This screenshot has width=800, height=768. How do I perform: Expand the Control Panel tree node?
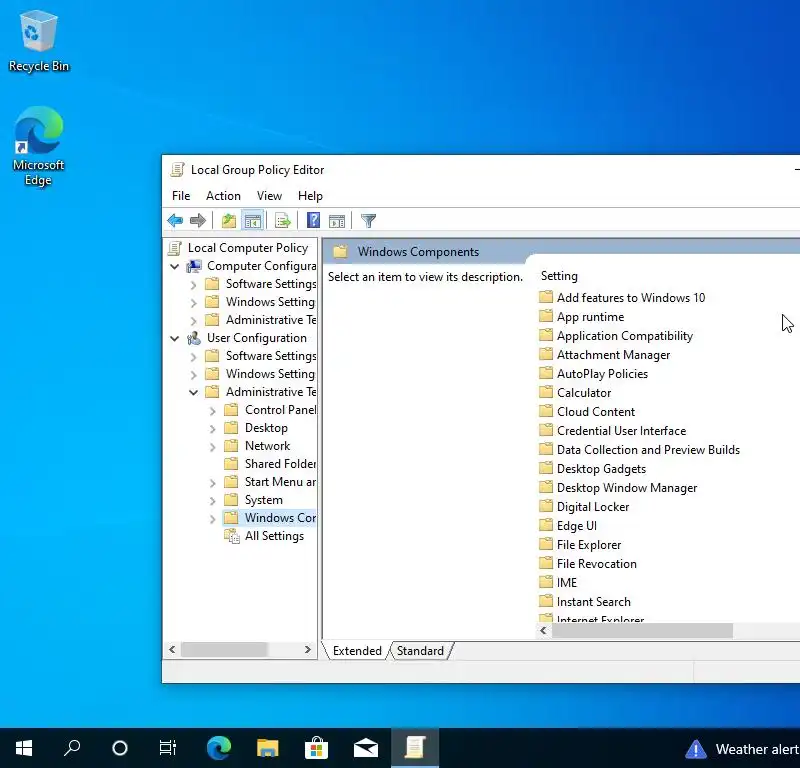[213, 410]
